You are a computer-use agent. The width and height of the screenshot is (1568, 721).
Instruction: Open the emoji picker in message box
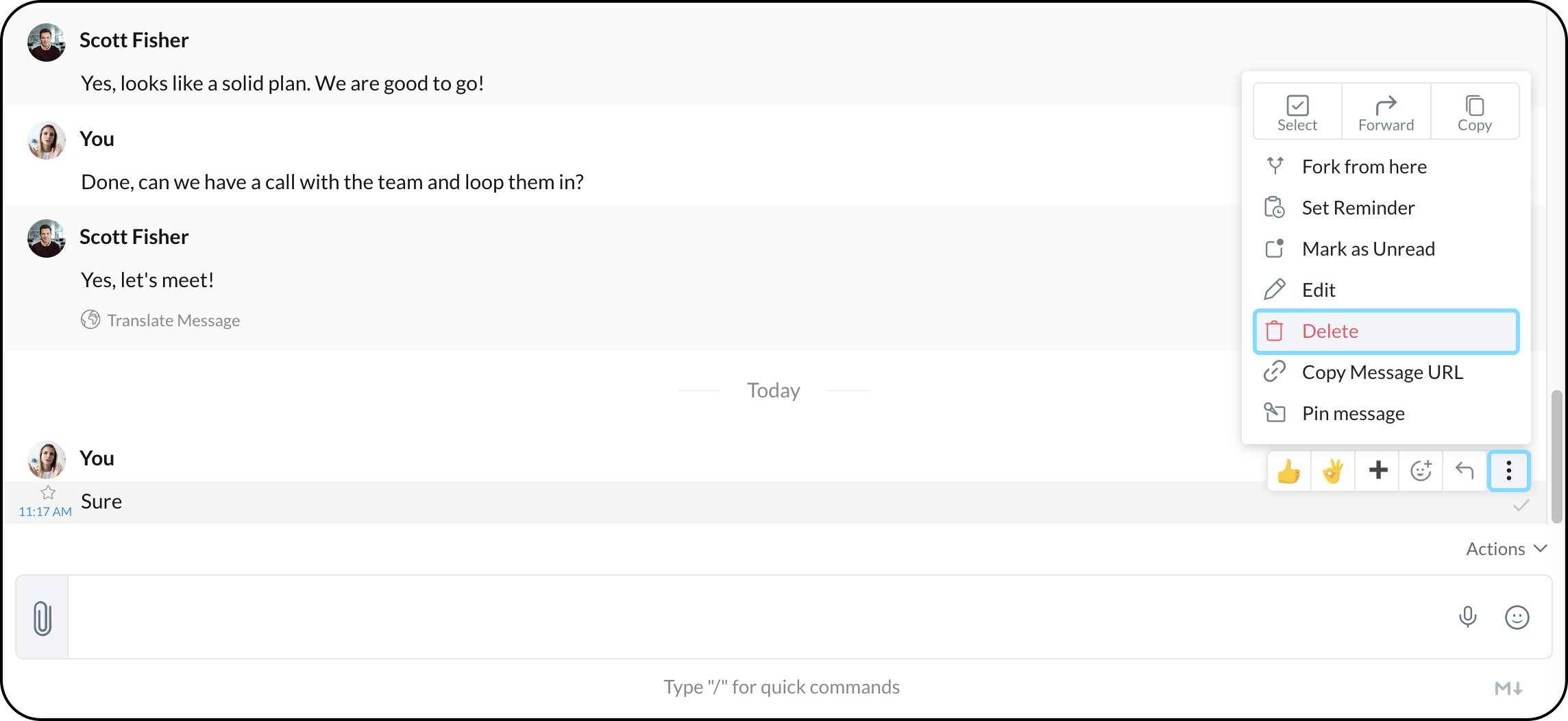(1517, 618)
